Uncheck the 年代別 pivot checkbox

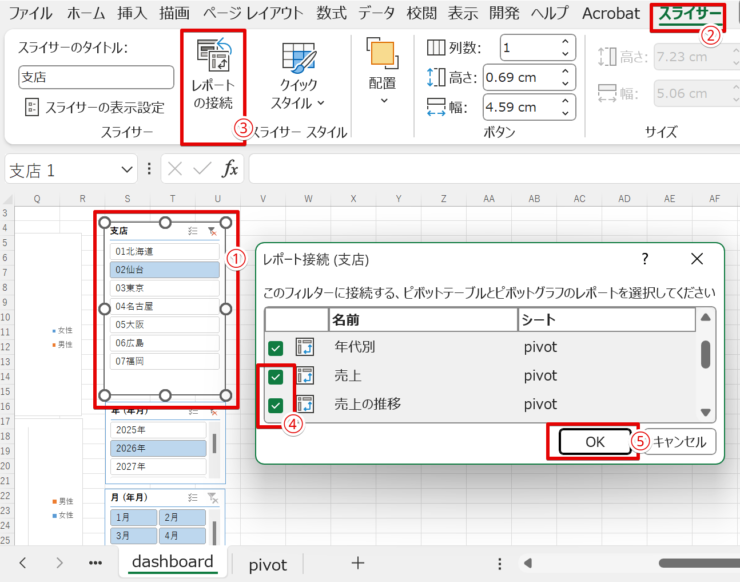[x=276, y=348]
